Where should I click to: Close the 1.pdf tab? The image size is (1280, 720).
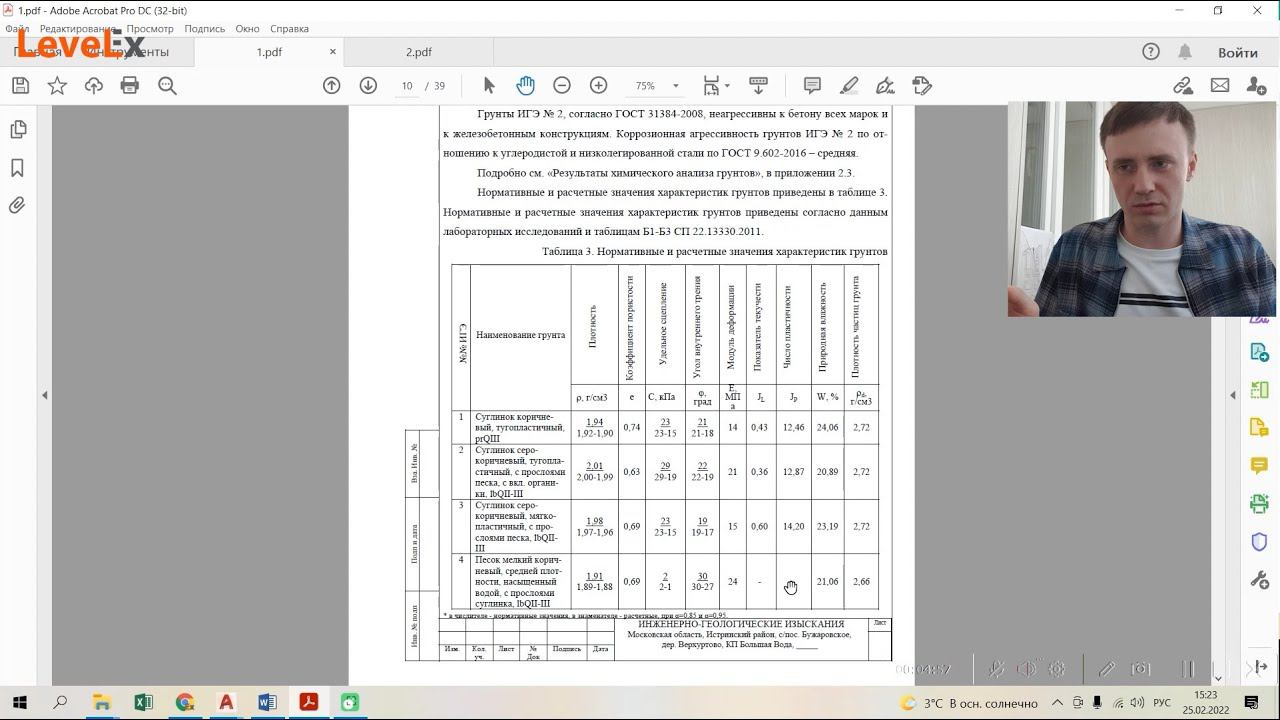coord(333,52)
